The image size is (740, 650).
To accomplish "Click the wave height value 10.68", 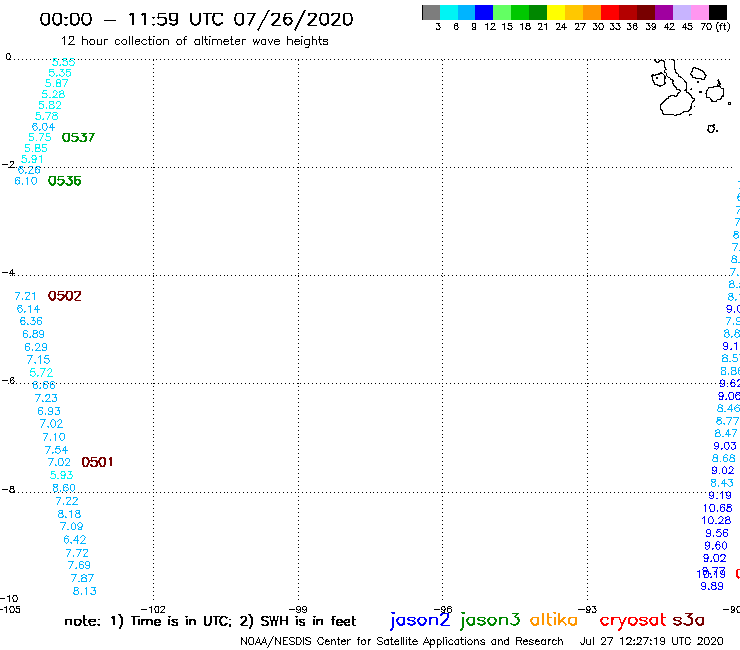I will tap(717, 508).
